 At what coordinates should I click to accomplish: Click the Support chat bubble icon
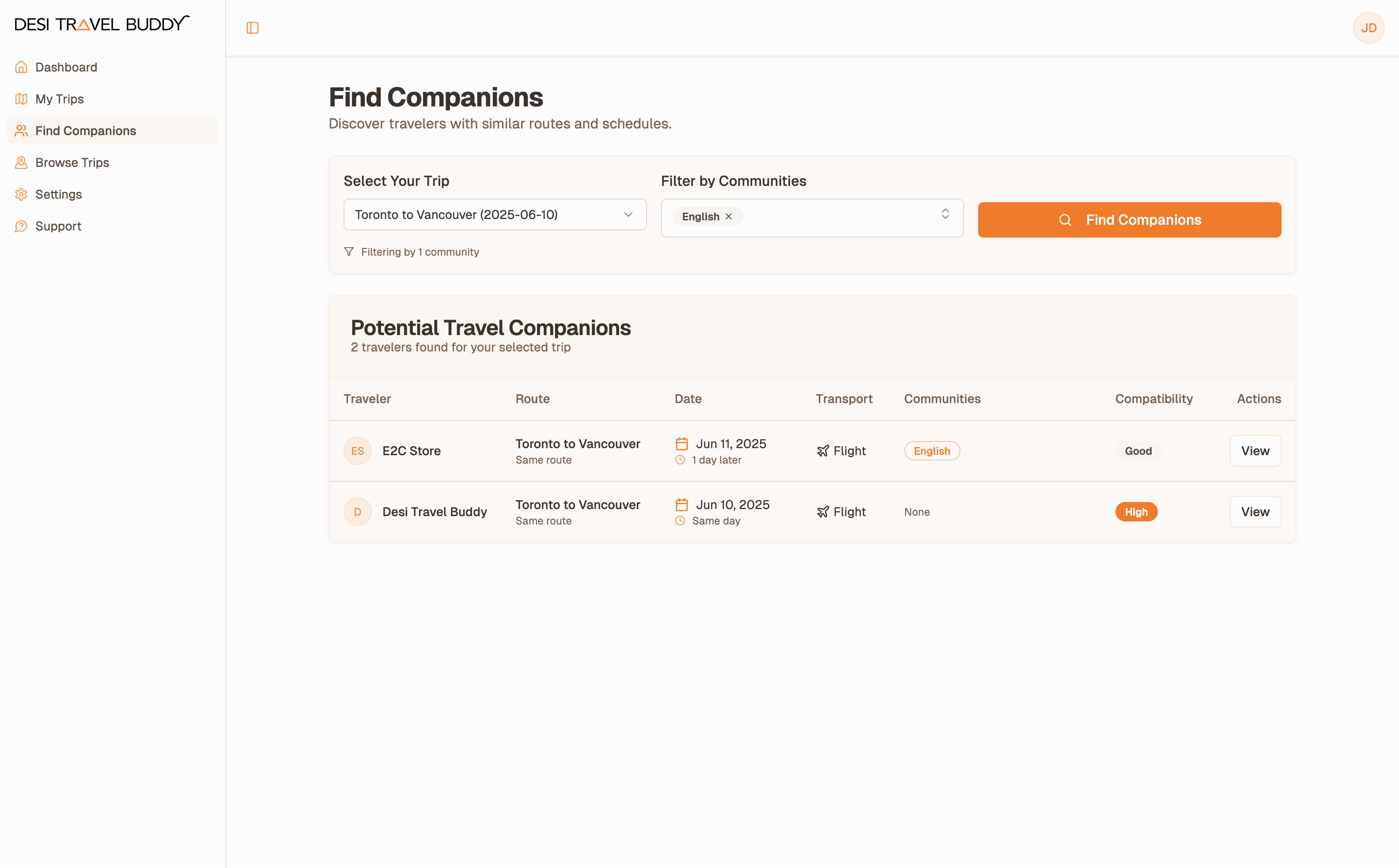[x=21, y=226]
